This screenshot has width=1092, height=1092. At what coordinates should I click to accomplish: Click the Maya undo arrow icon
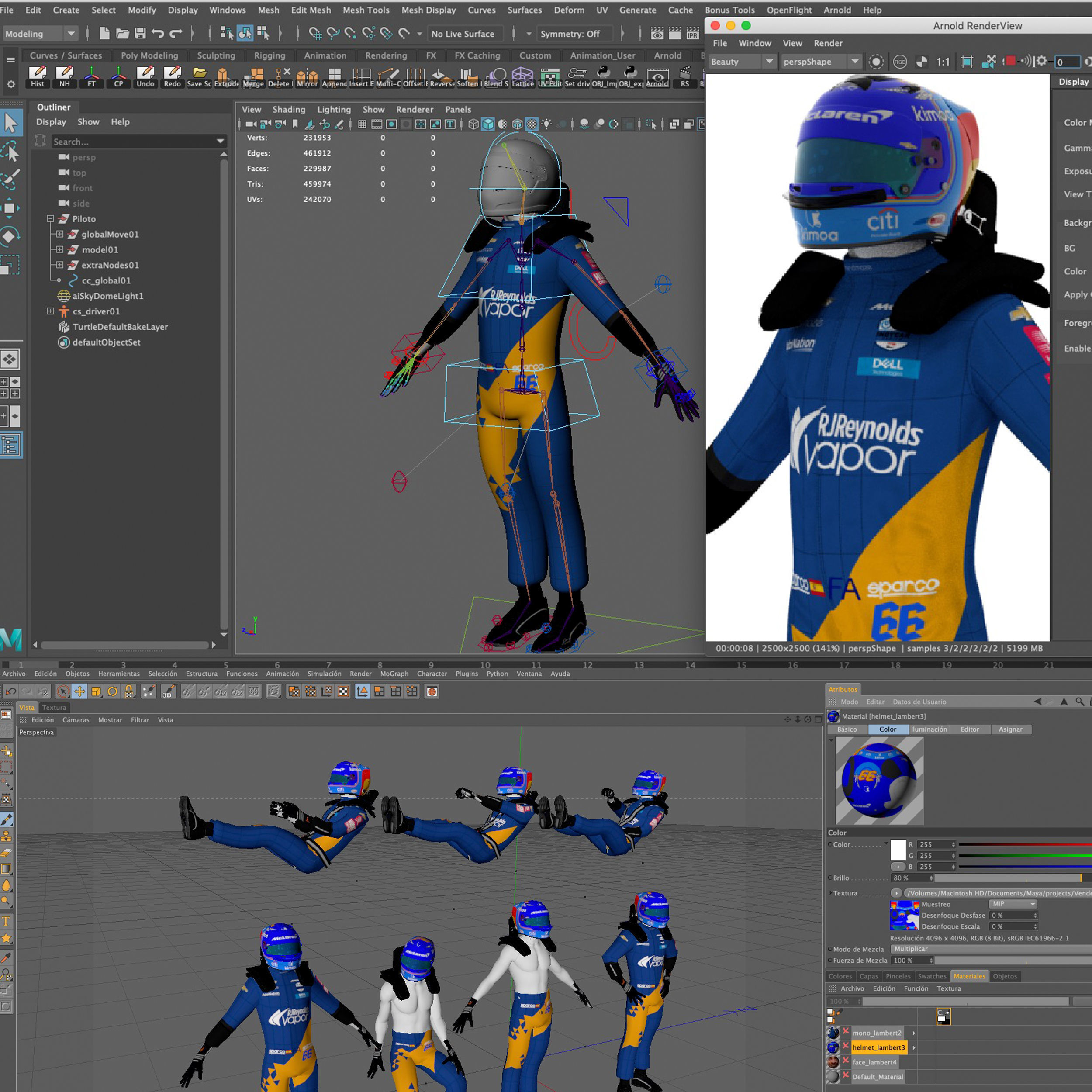pos(158,33)
